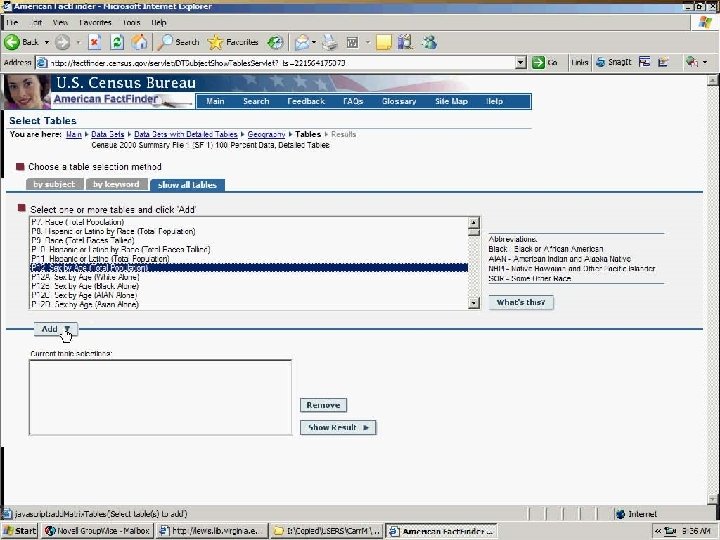The height and width of the screenshot is (540, 720).
Task: Open the File menu
Action: click(12, 22)
